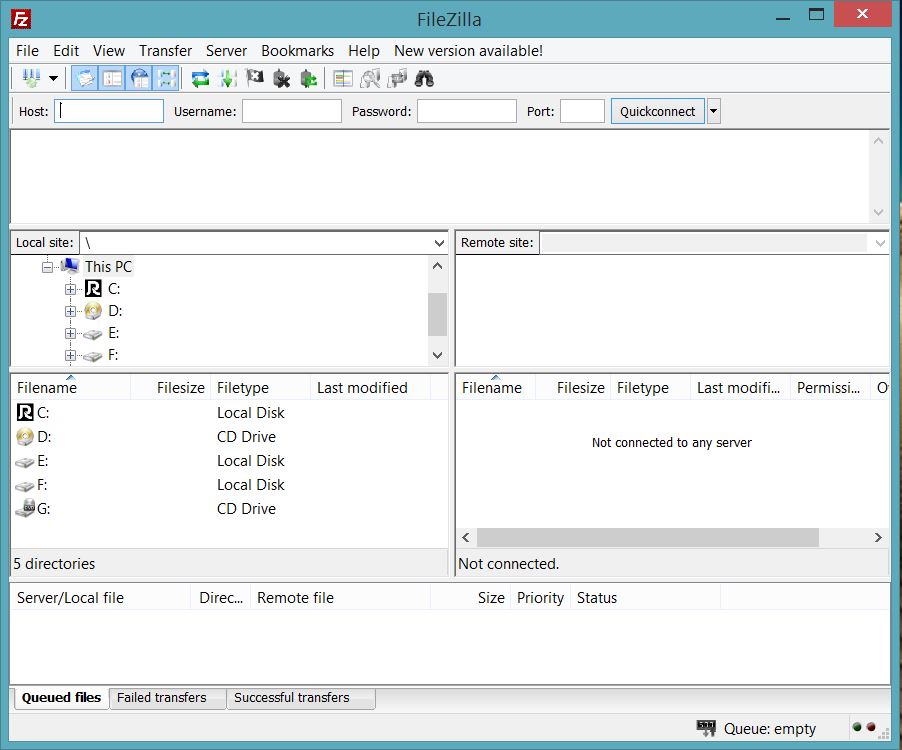Click local tree scrollbar up arrow

point(437,266)
